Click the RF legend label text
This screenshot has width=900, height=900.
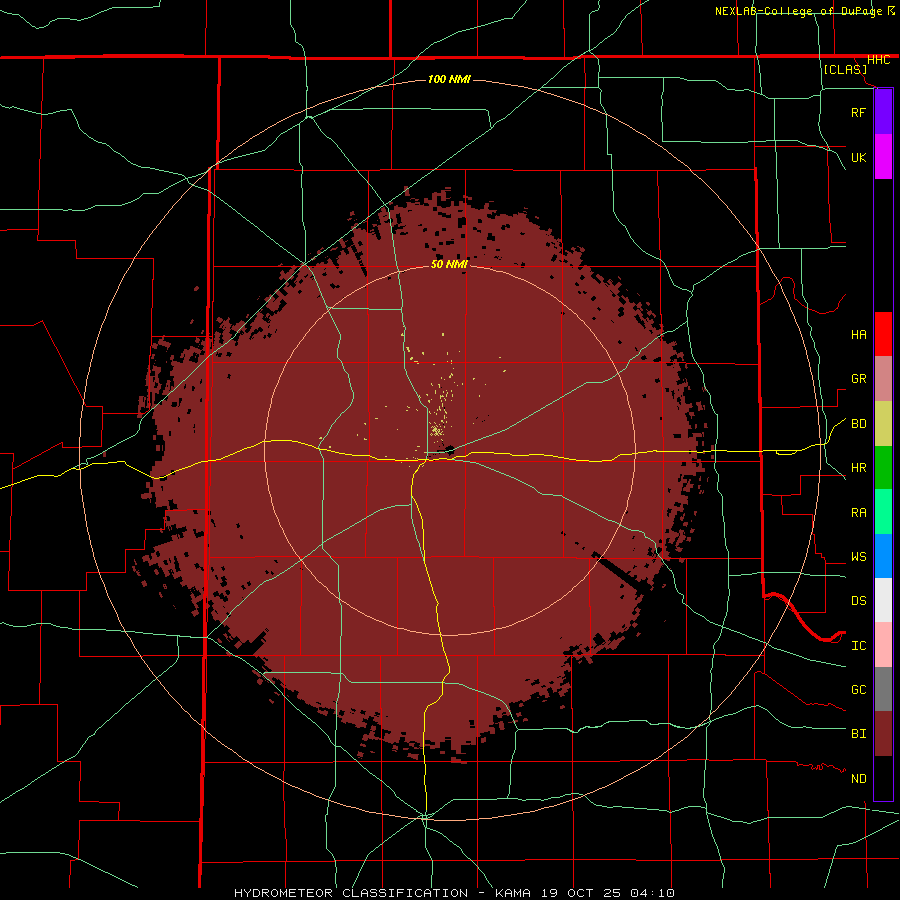tap(858, 113)
